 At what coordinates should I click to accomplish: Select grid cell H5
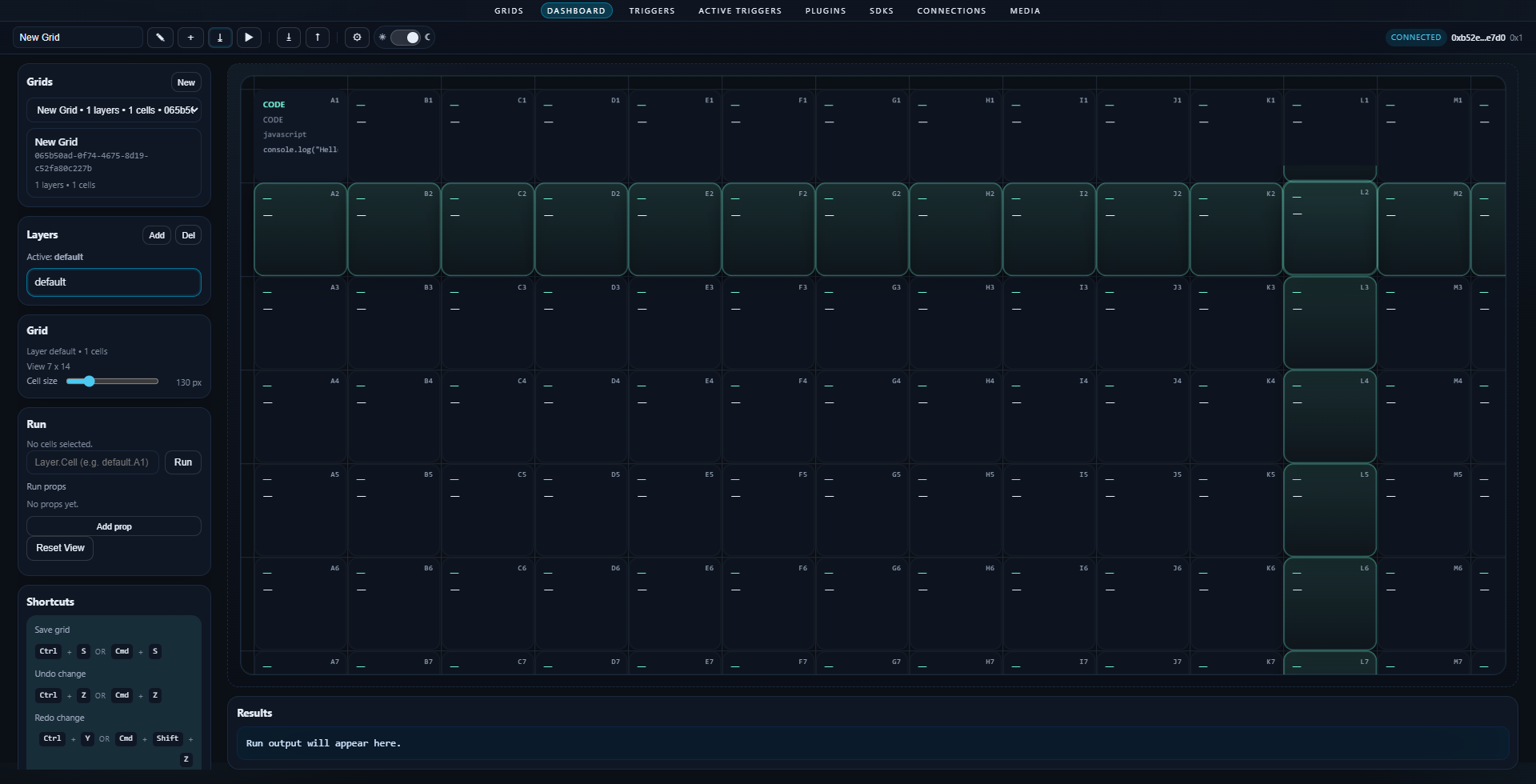click(956, 510)
